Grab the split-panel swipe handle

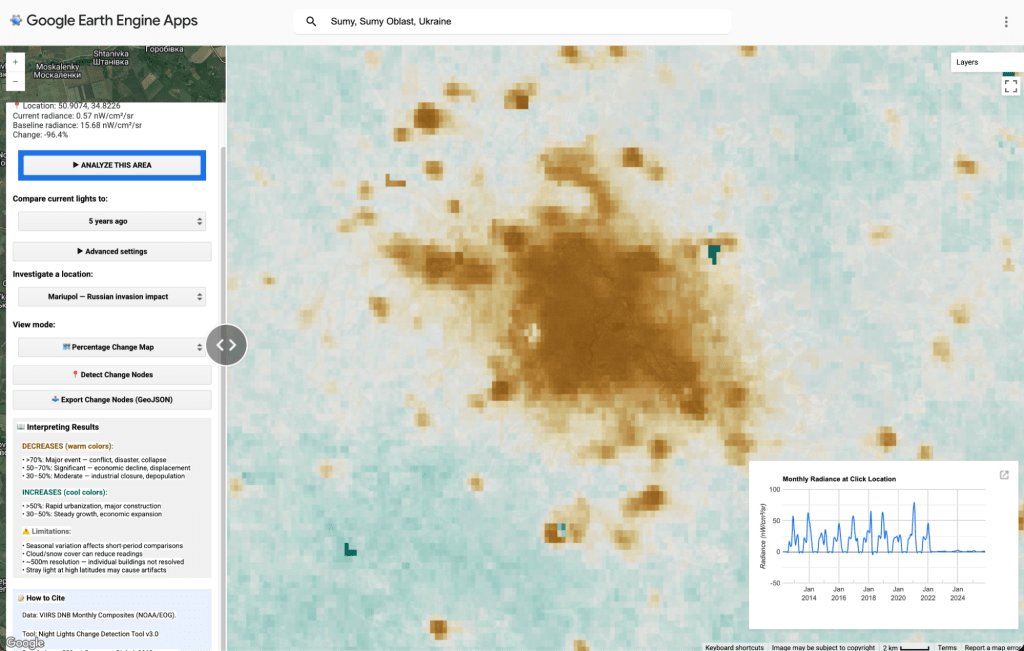[226, 345]
